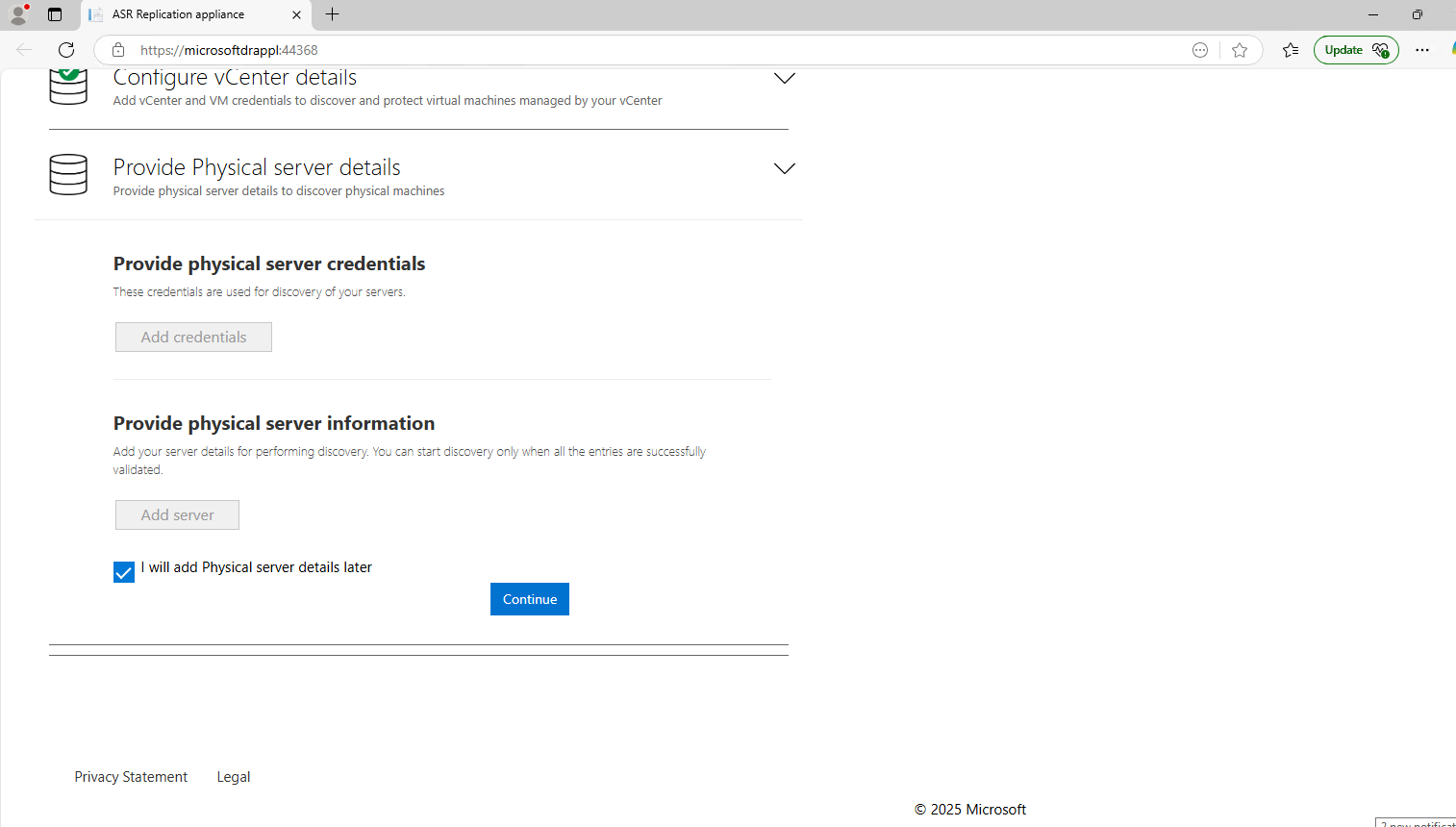Click the Update browser button
Image resolution: width=1456 pixels, height=827 pixels.
tap(1356, 50)
